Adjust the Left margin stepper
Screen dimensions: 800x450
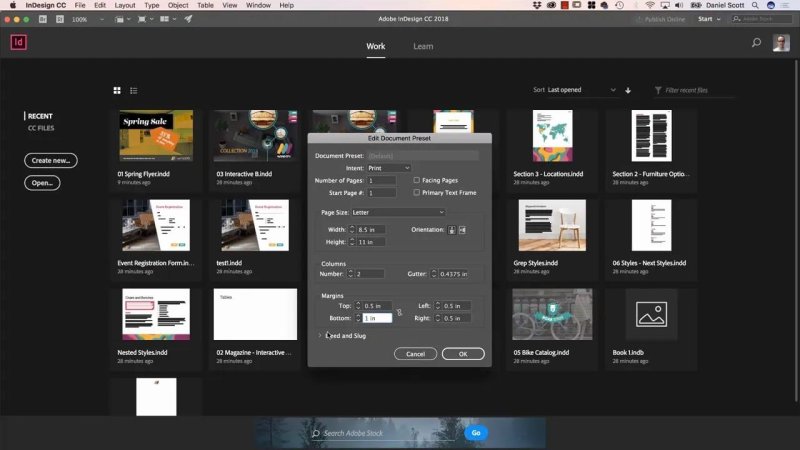tap(437, 306)
